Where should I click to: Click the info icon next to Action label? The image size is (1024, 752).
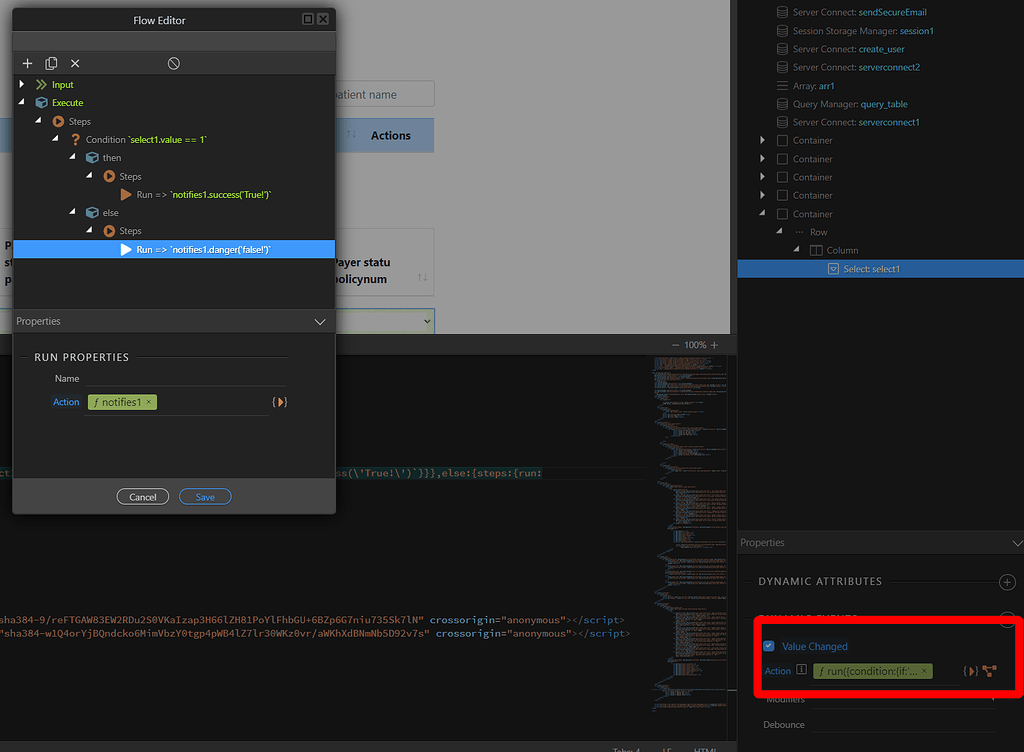pos(801,671)
